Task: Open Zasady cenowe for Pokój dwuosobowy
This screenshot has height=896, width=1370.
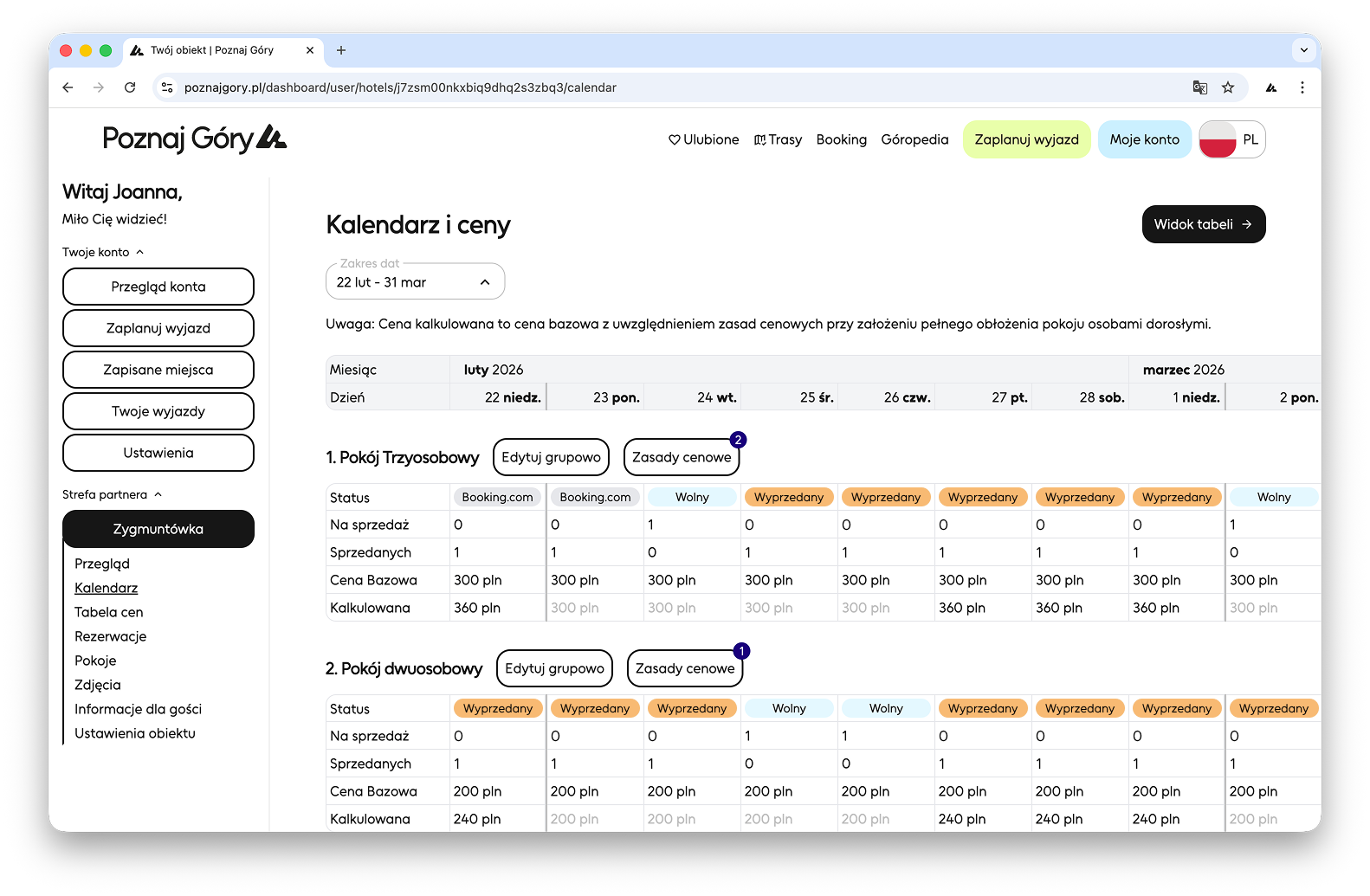Action: [685, 668]
